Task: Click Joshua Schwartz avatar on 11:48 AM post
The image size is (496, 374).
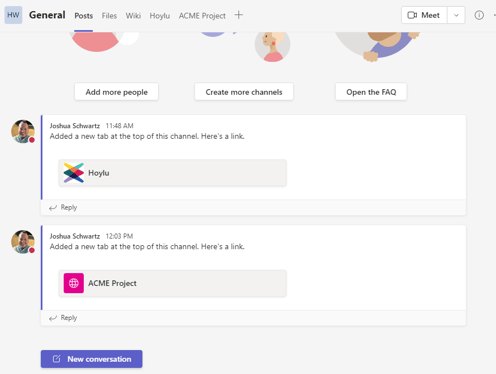Action: (x=23, y=132)
